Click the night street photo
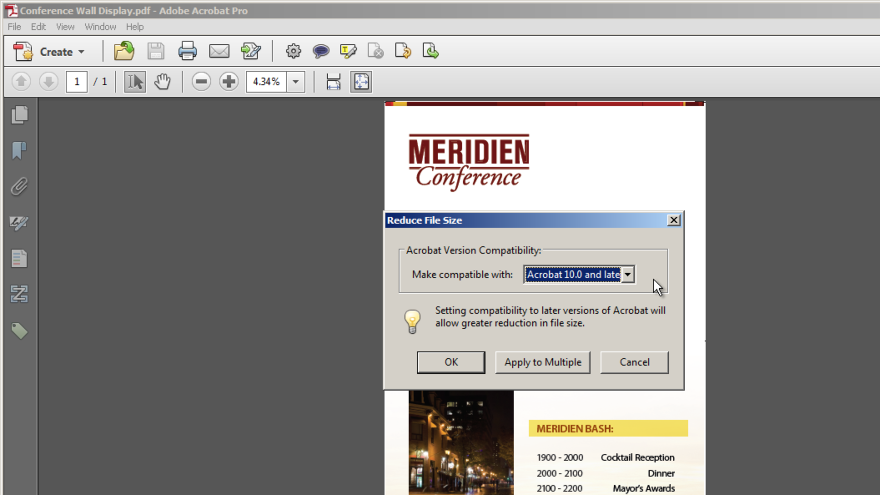 click(x=461, y=443)
